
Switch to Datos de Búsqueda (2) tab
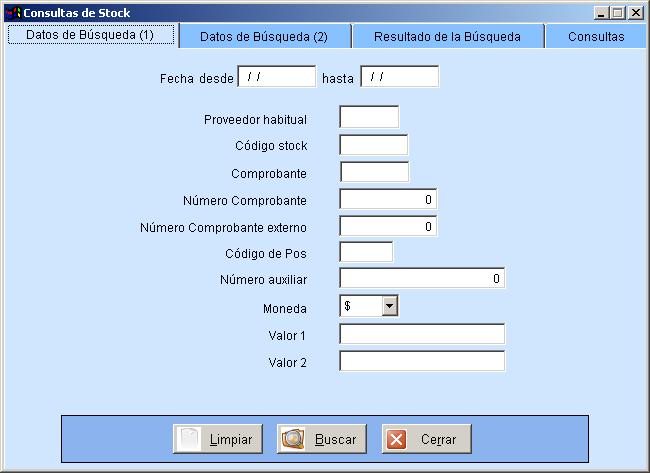point(264,36)
